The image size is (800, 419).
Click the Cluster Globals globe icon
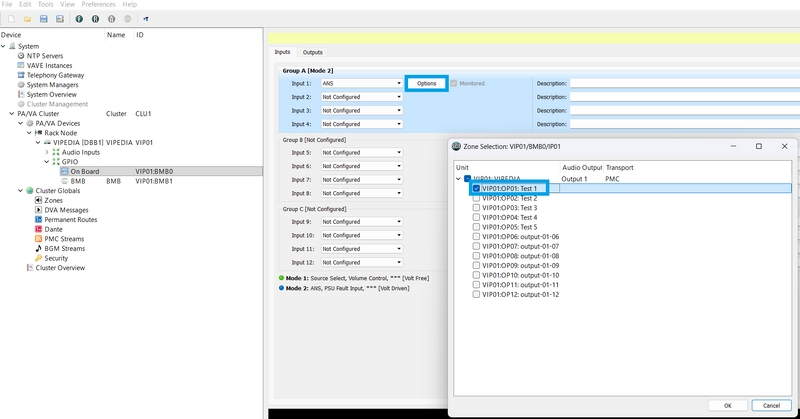pyautogui.click(x=30, y=191)
